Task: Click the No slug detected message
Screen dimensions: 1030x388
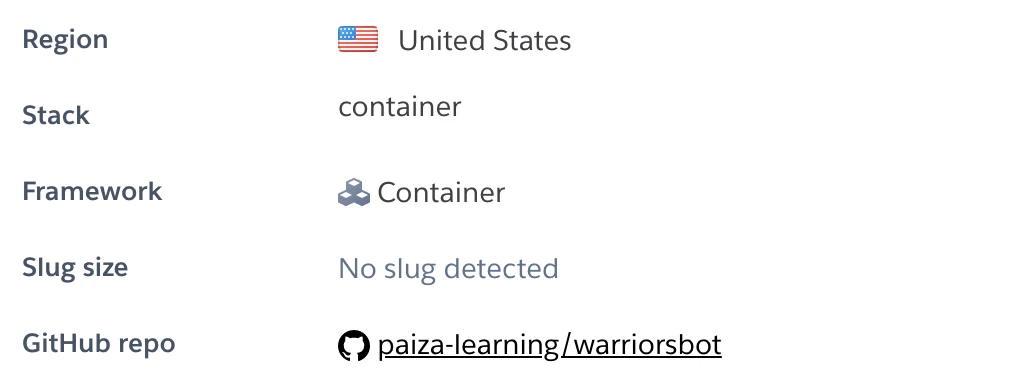Action: (x=449, y=269)
